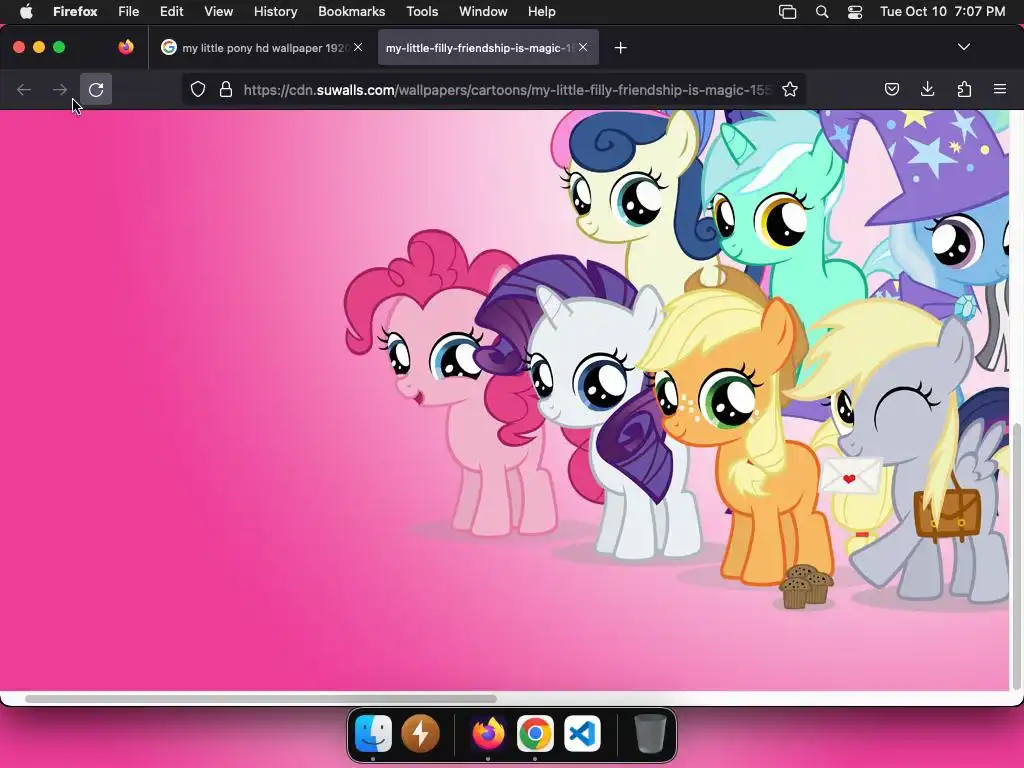Open the Bookmarks menu
1024x768 pixels.
[351, 12]
